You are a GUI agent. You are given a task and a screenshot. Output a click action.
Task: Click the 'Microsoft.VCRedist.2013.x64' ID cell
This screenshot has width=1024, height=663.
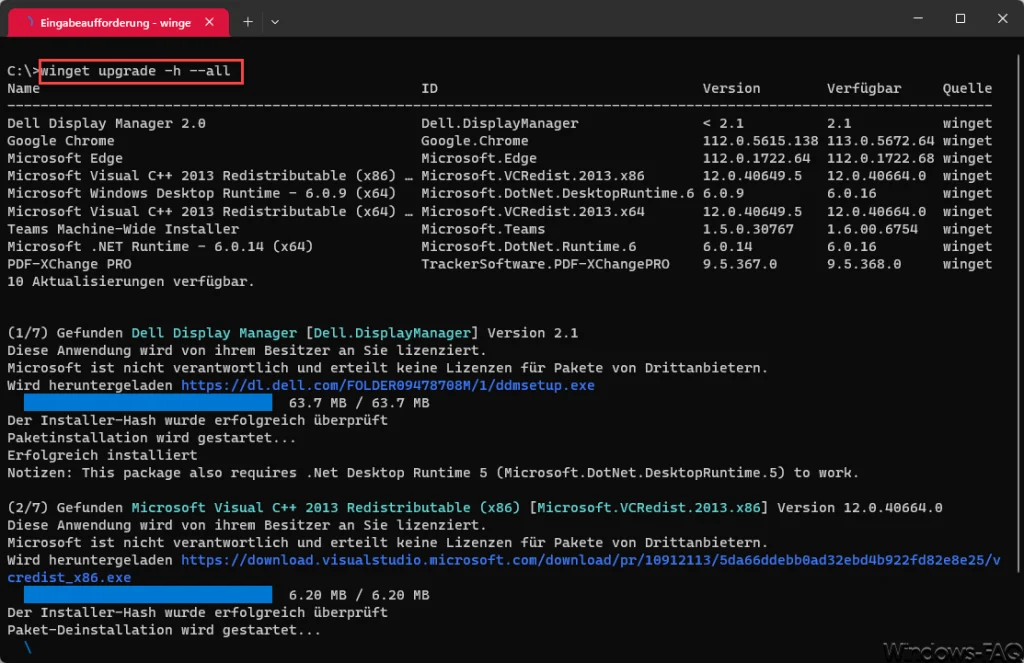tap(533, 212)
